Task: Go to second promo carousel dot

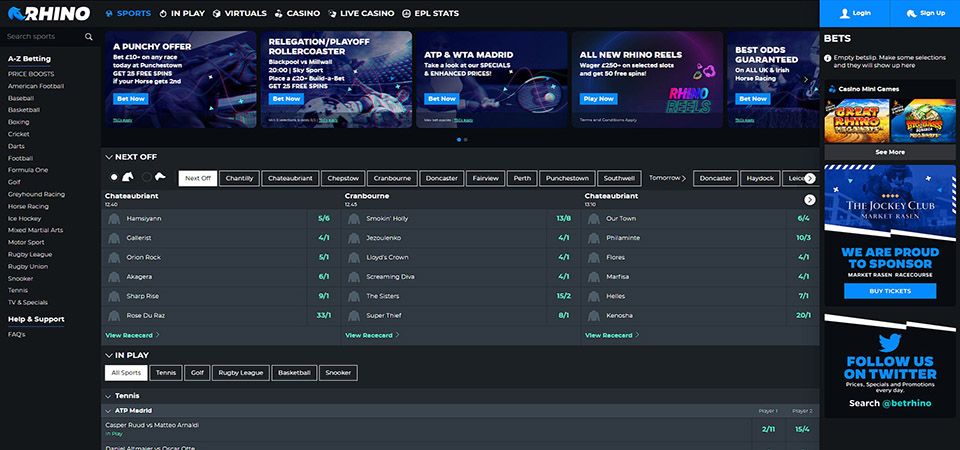Action: coord(465,140)
